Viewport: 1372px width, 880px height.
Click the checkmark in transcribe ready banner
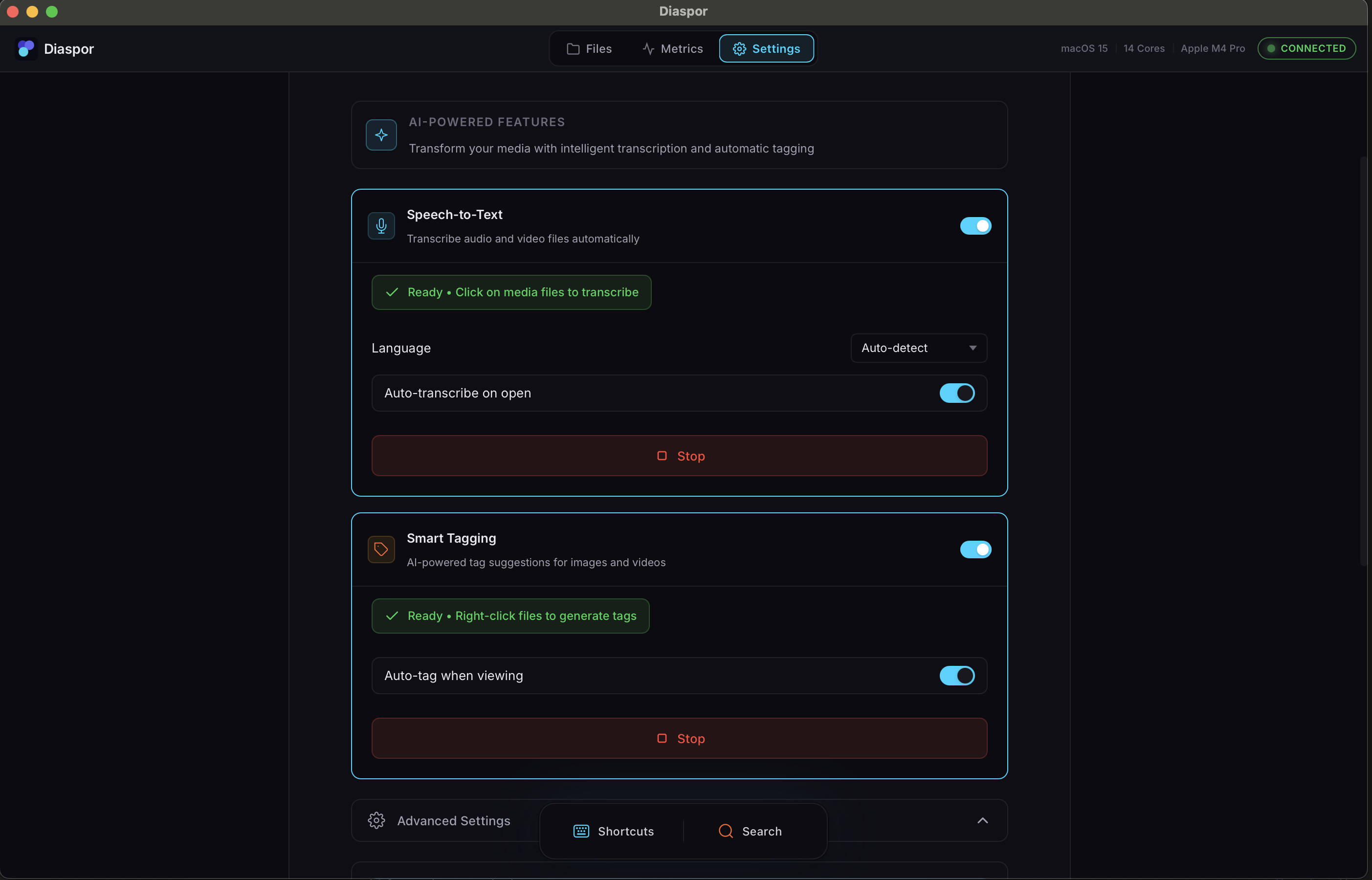[x=392, y=292]
